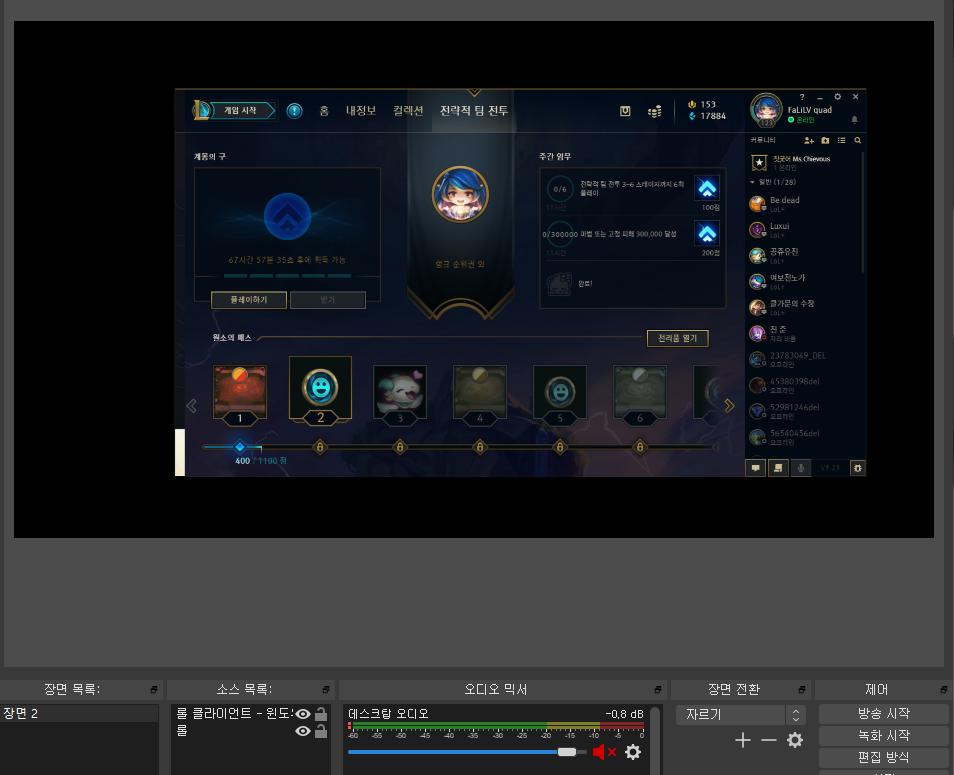Image resolution: width=954 pixels, height=775 pixels.
Task: Click bug report icon at friends panel bottom
Action: coord(857,468)
